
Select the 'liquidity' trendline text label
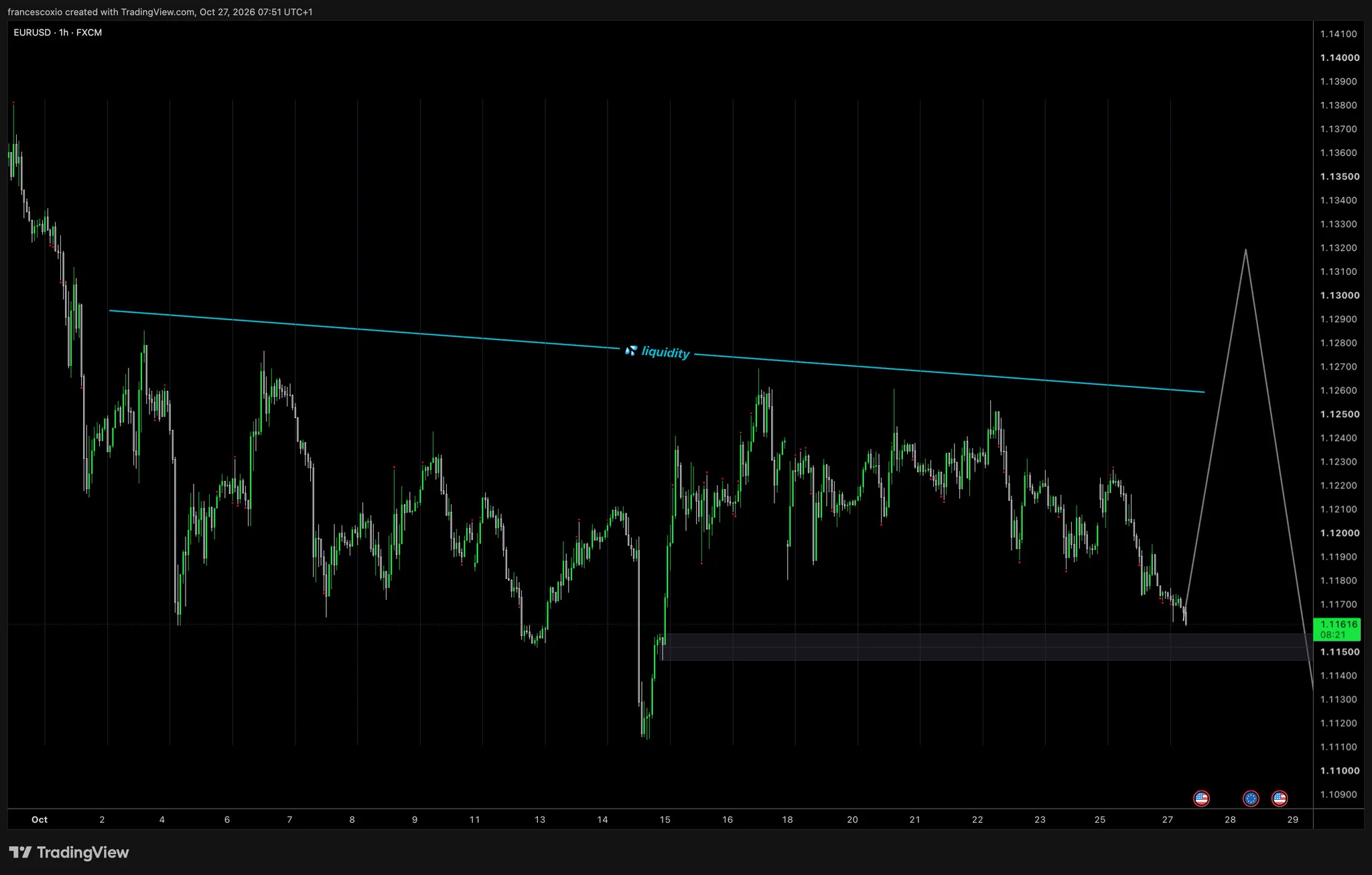pyautogui.click(x=665, y=352)
